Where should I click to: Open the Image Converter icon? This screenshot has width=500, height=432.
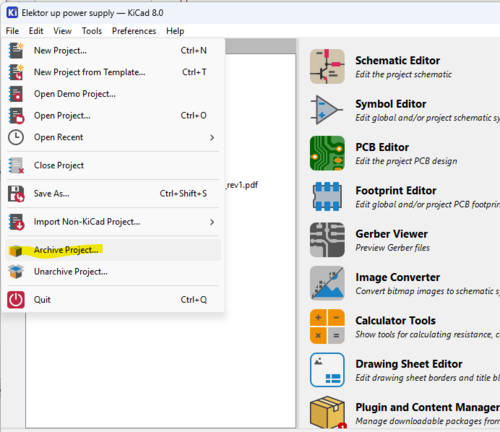(327, 283)
